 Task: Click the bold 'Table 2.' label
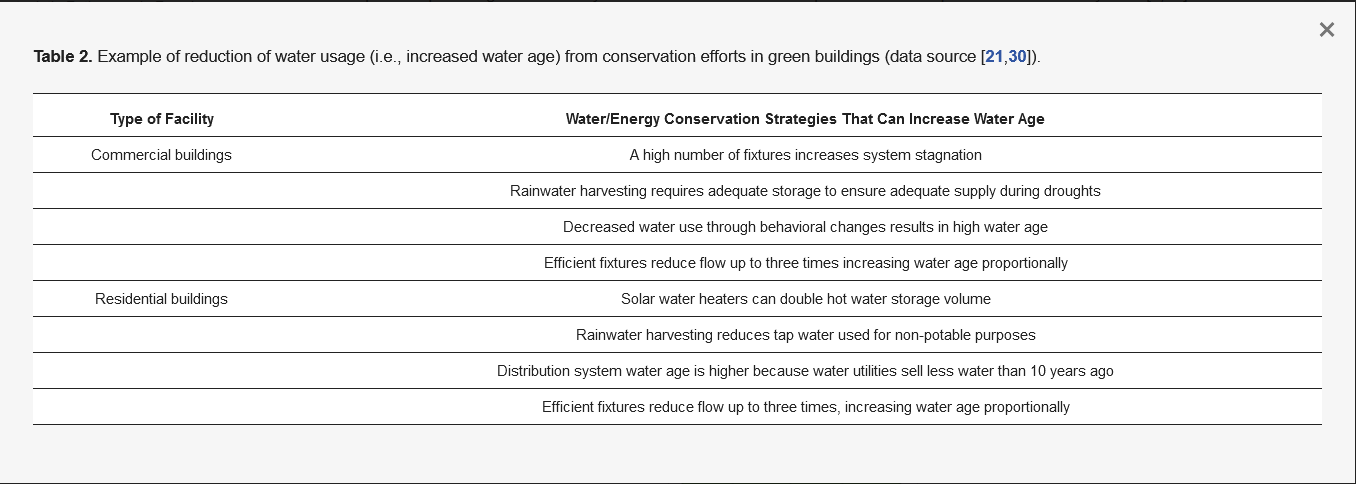pyautogui.click(x=63, y=57)
